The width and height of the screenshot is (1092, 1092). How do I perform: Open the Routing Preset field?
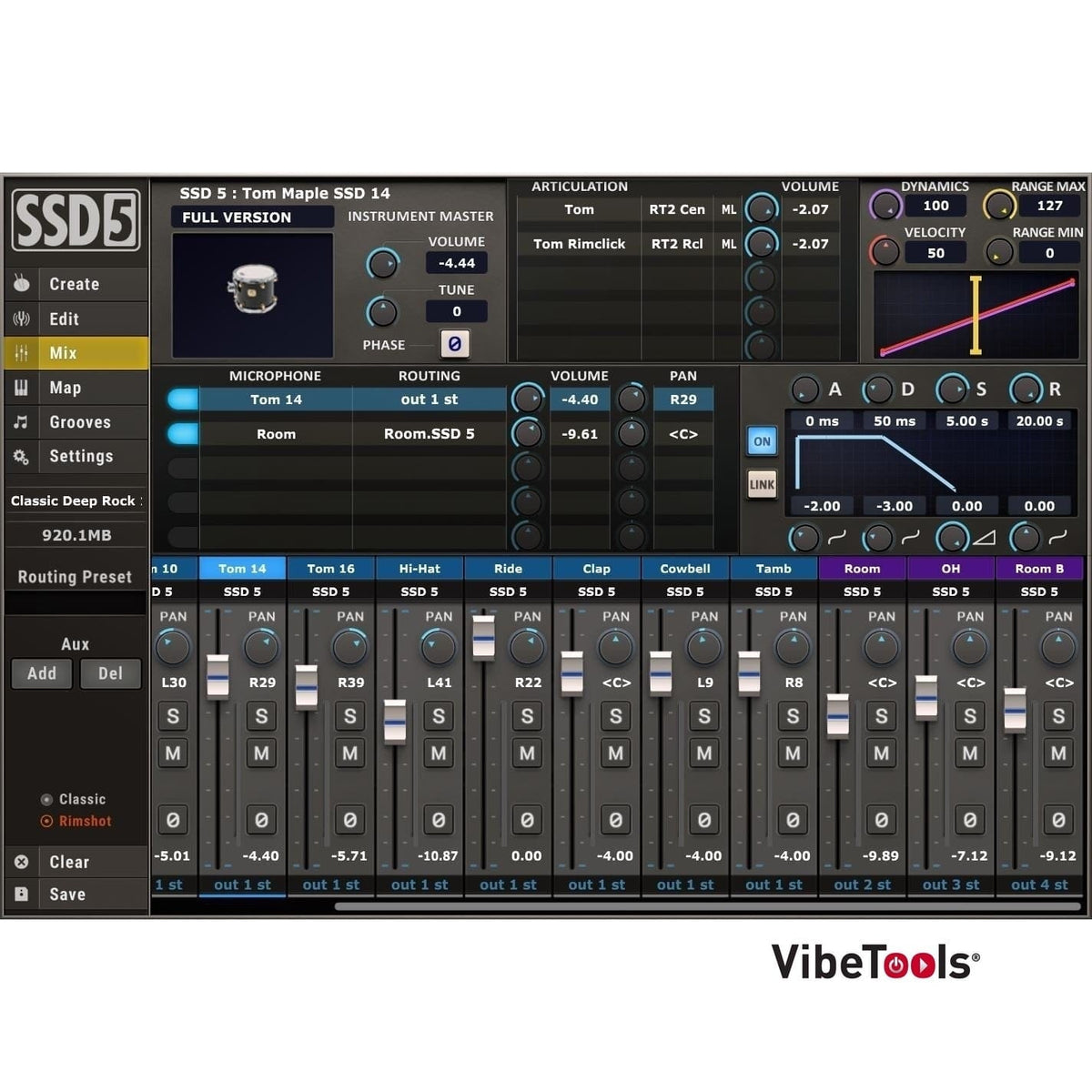[76, 602]
